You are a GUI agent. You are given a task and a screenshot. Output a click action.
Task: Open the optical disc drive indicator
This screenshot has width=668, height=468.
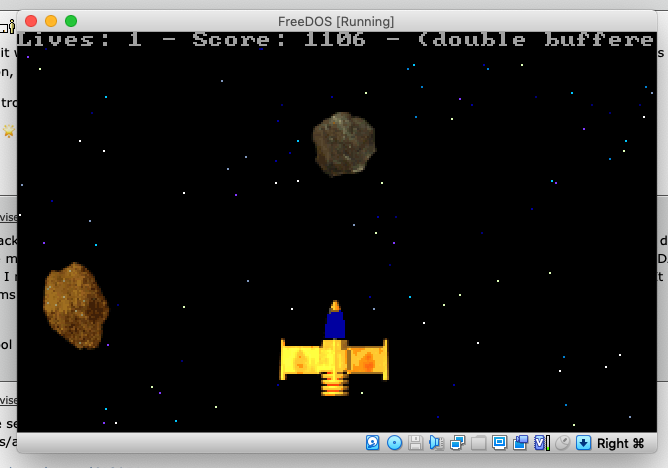pos(394,443)
